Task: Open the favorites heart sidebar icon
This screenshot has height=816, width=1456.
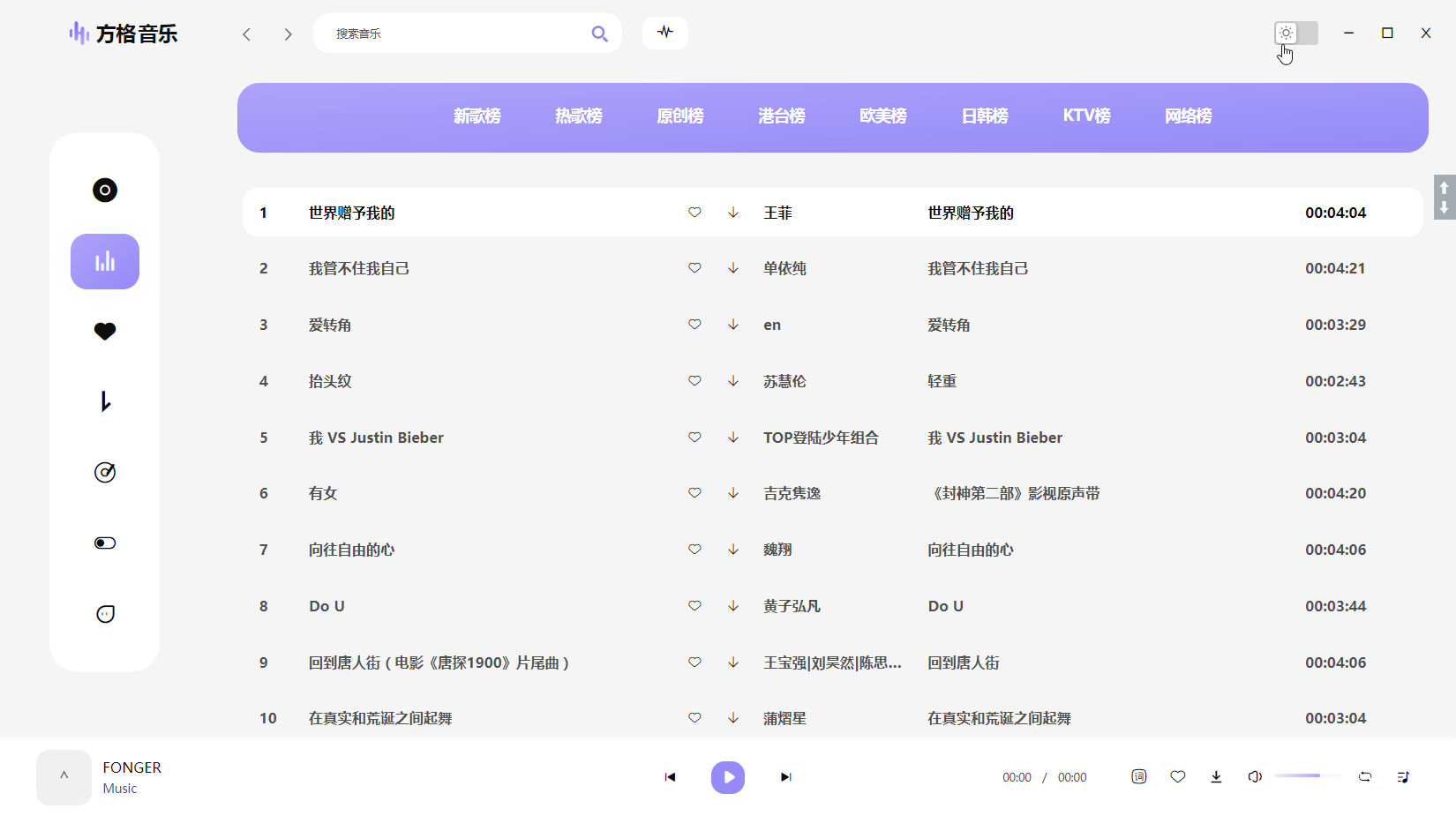Action: click(105, 332)
